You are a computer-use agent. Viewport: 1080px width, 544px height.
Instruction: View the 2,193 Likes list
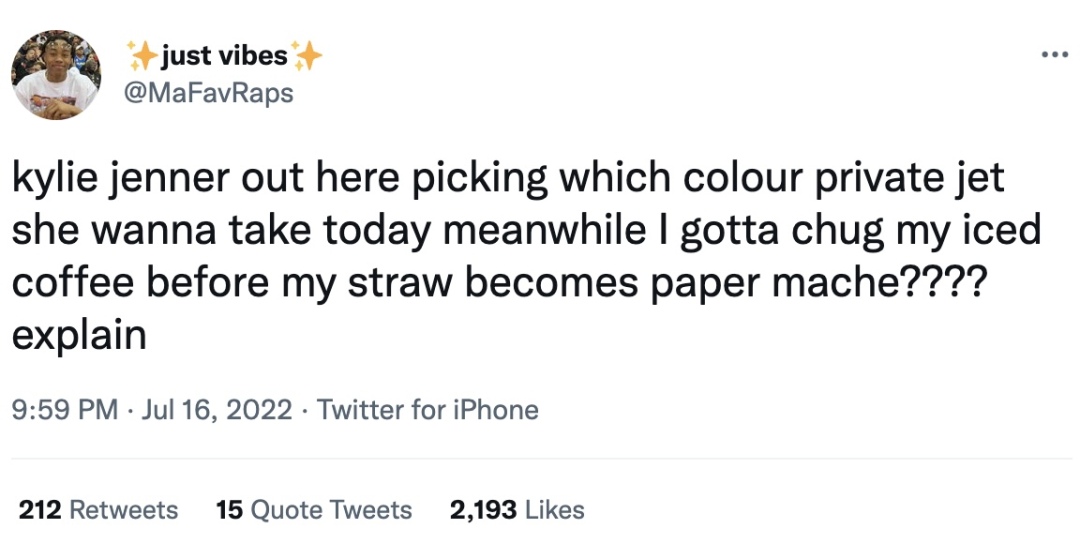click(x=517, y=510)
